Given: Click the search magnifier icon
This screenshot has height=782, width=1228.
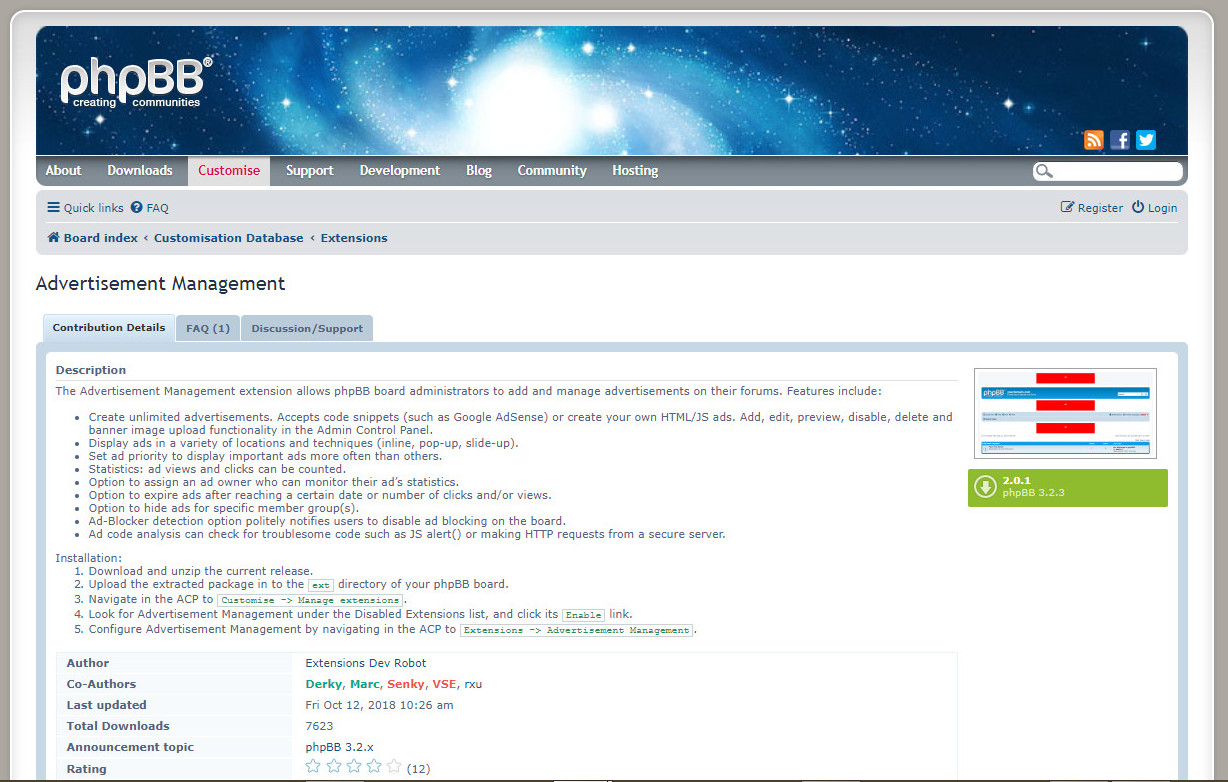Looking at the screenshot, I should 1044,171.
